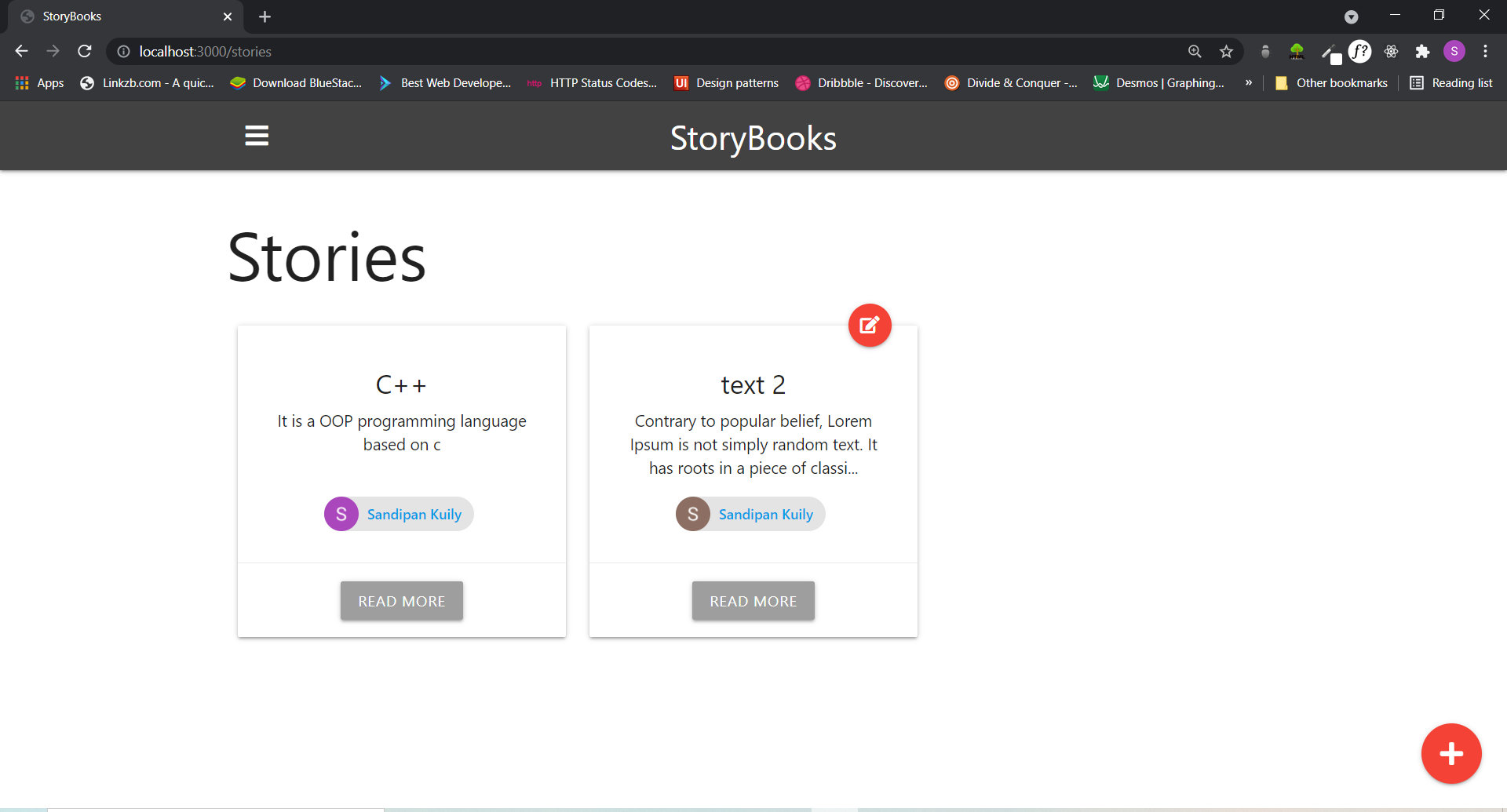Open the Best Web Developer bookmark

click(444, 82)
